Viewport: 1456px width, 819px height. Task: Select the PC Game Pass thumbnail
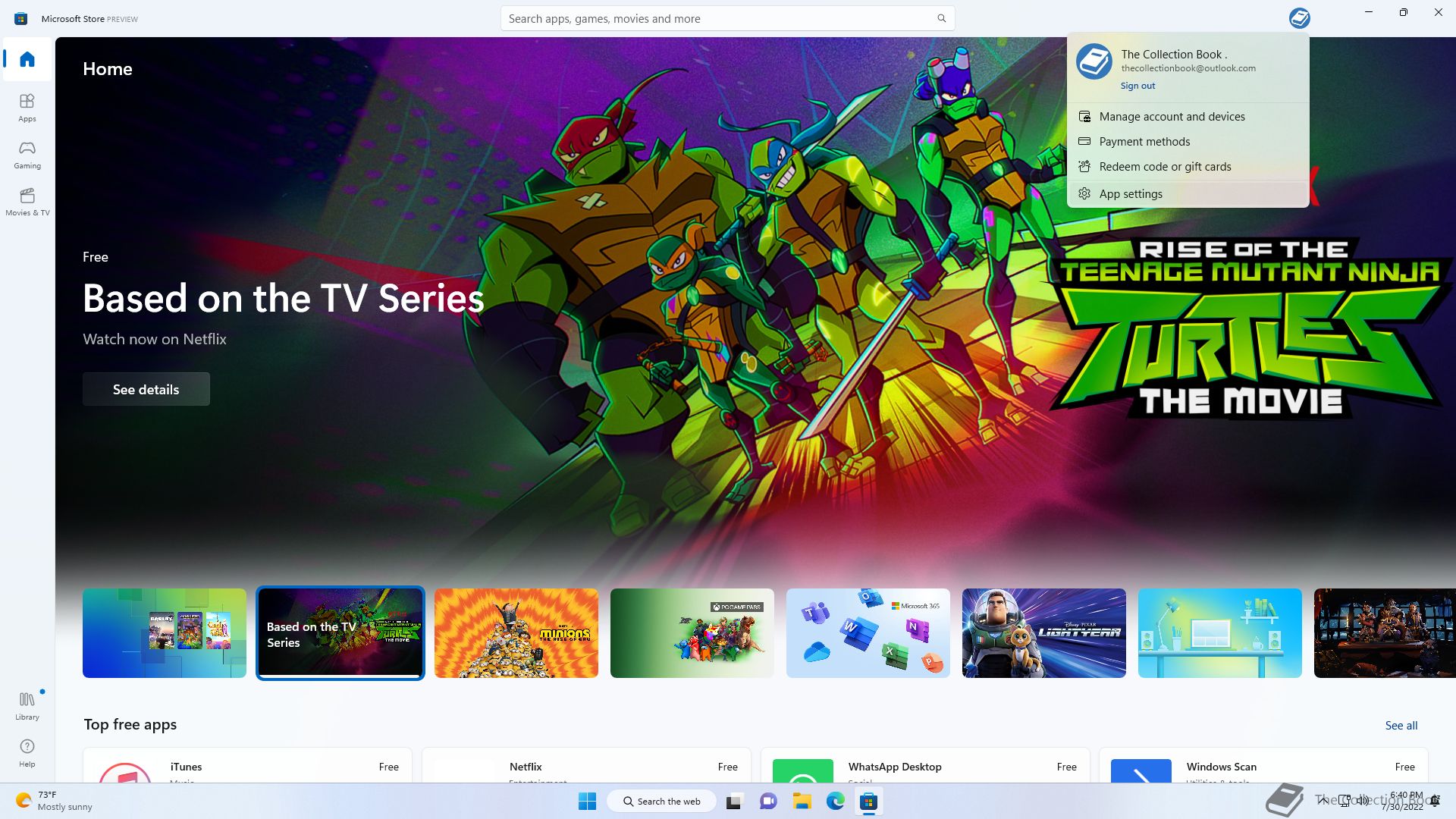coord(692,633)
